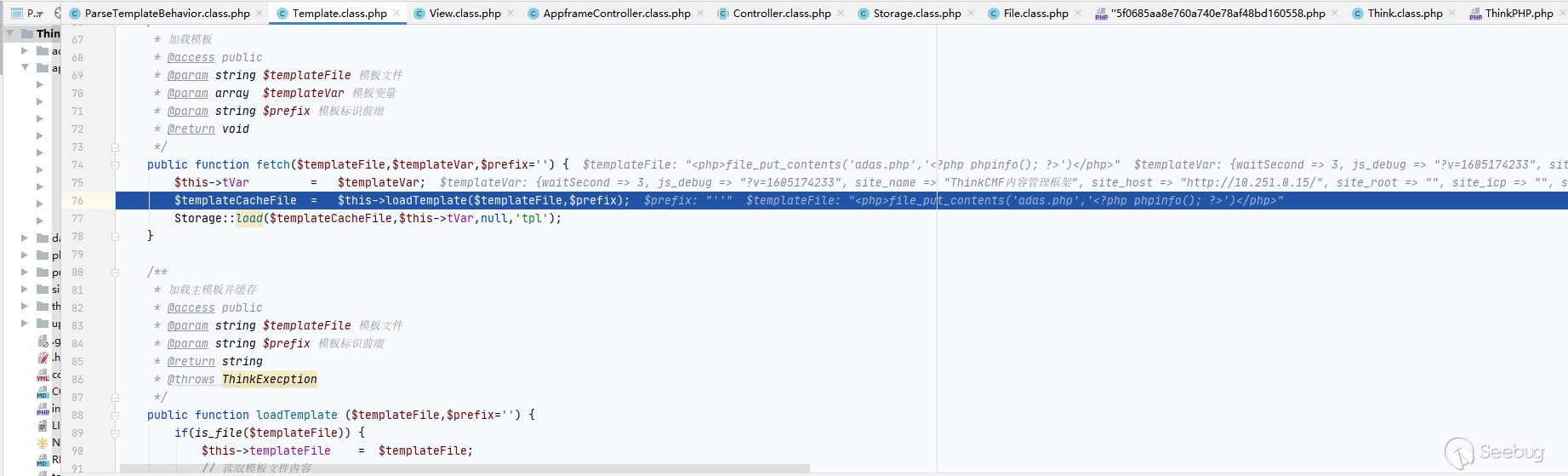Click the ThinkExecption class name on line 86
1568x476 pixels.
270,379
